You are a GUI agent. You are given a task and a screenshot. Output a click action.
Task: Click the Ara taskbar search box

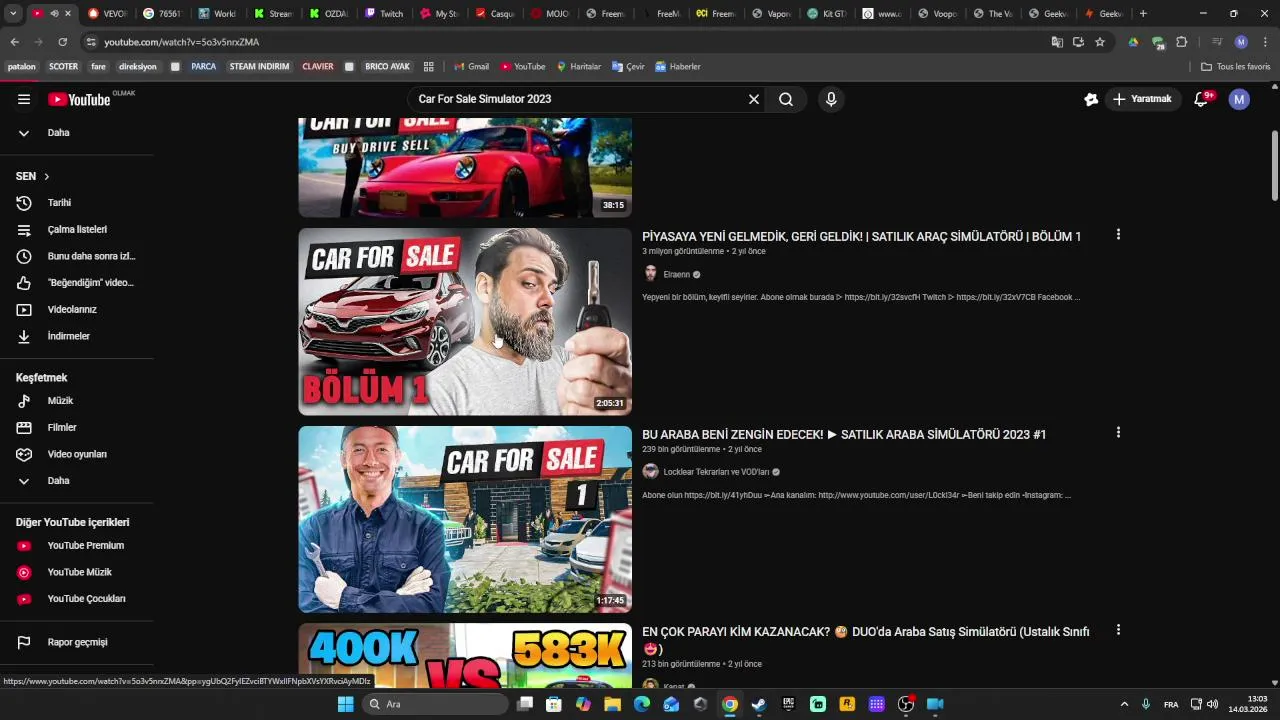(x=437, y=704)
